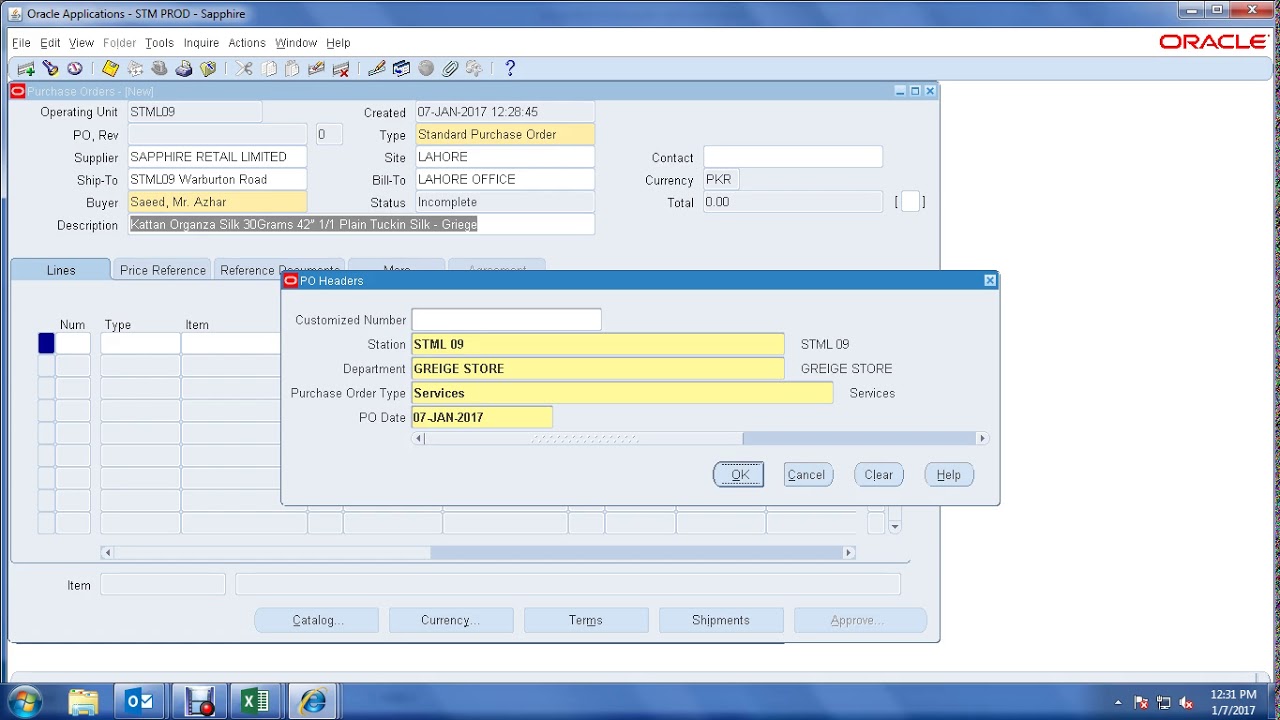The width and height of the screenshot is (1280, 720).
Task: Click the New record toolbar icon
Action: click(x=26, y=68)
